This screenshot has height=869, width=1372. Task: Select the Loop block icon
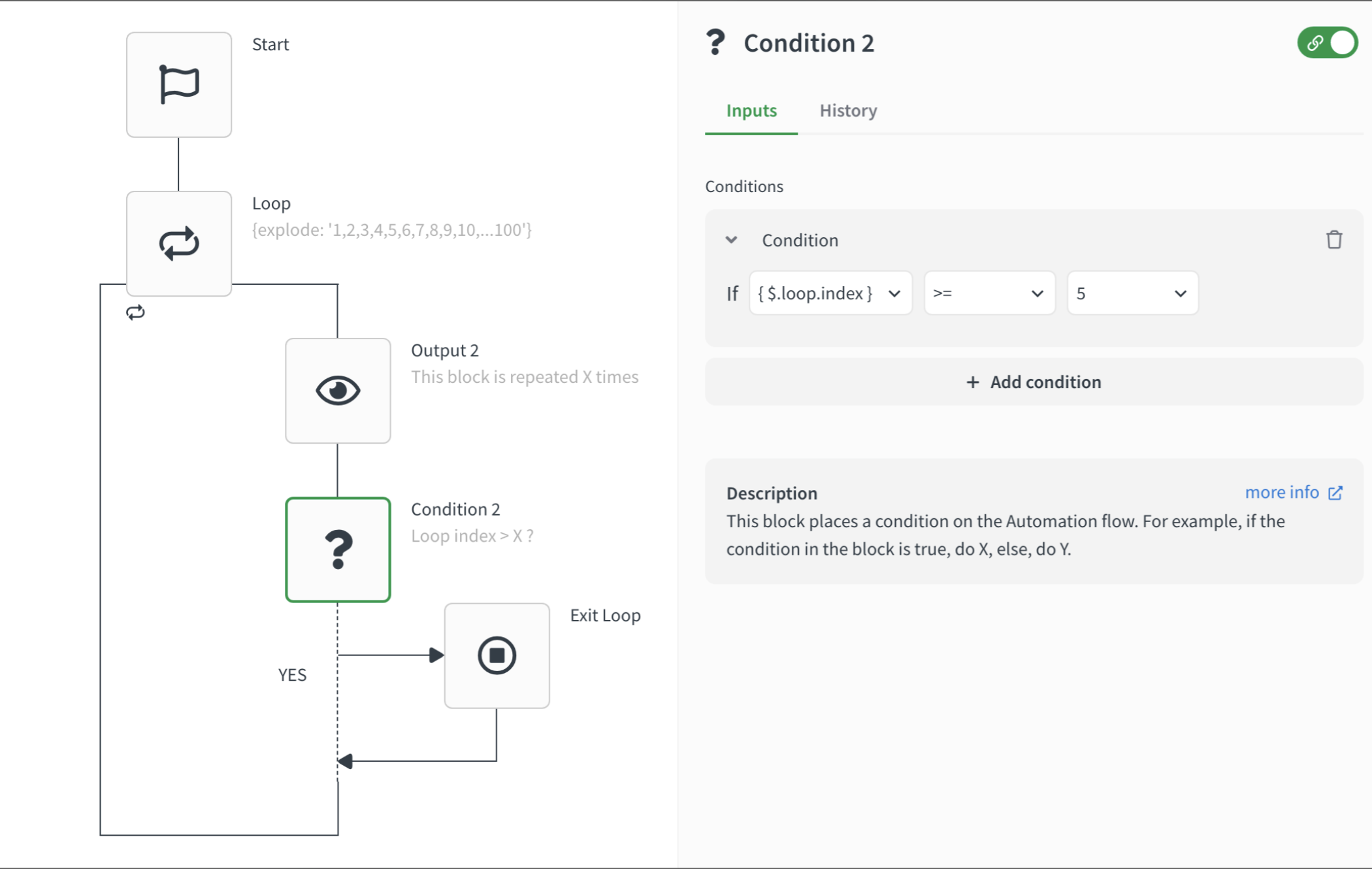point(178,244)
